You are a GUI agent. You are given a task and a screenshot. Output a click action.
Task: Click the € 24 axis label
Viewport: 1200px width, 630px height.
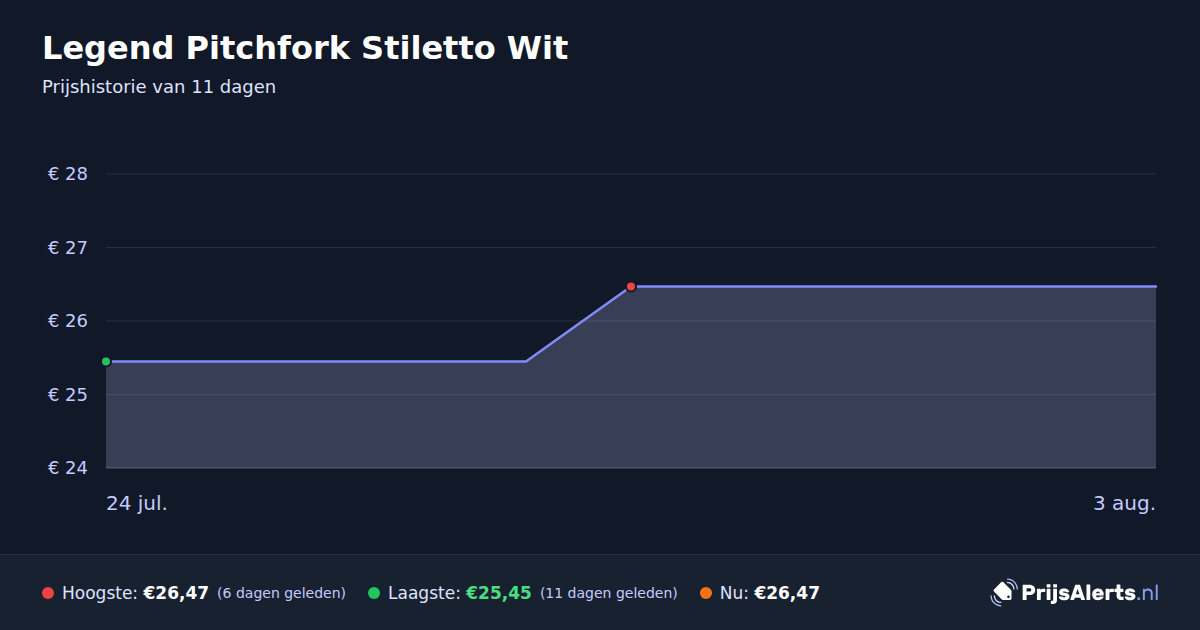pyautogui.click(x=68, y=468)
